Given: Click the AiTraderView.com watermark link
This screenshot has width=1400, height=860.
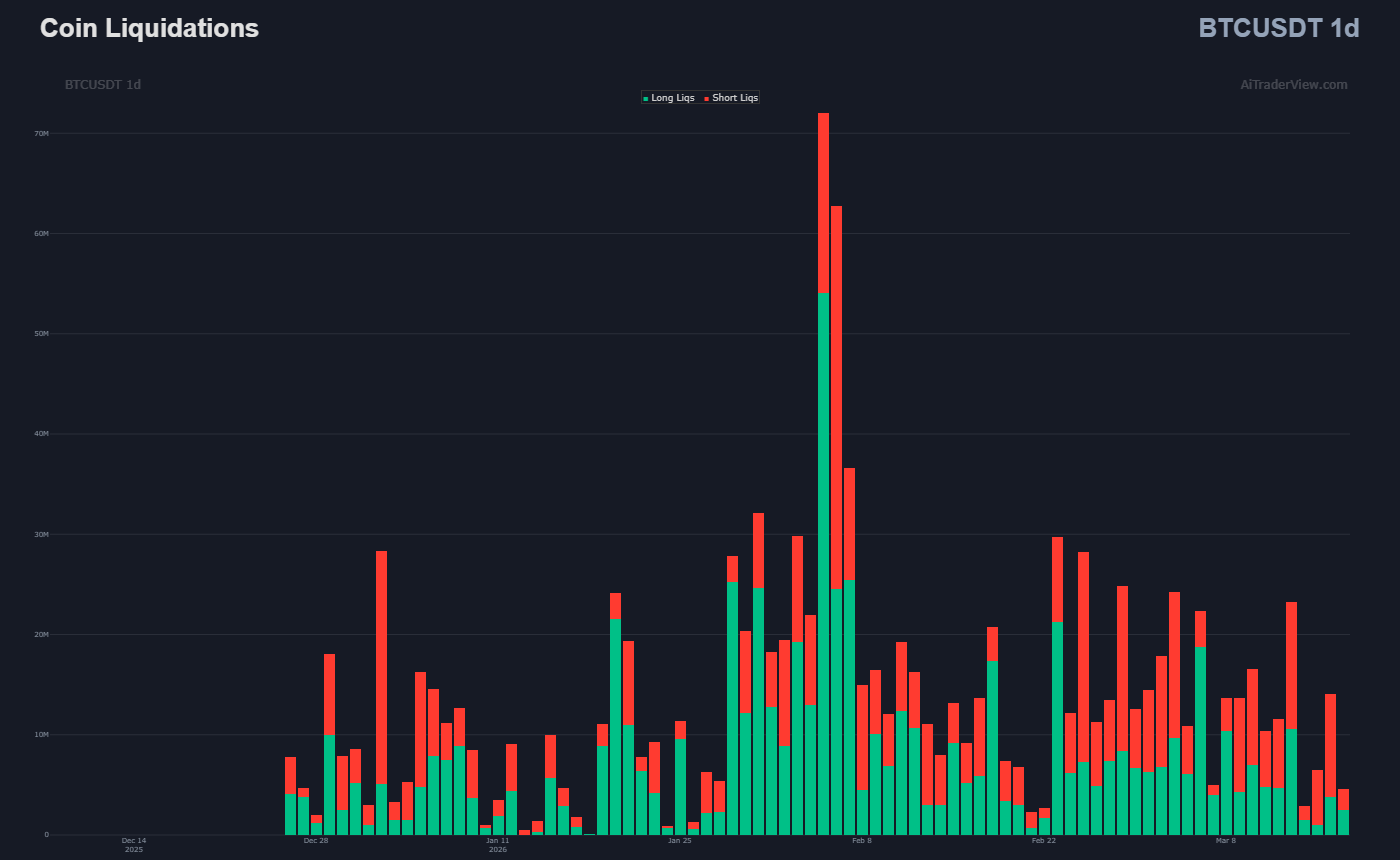Looking at the screenshot, I should [x=1293, y=85].
